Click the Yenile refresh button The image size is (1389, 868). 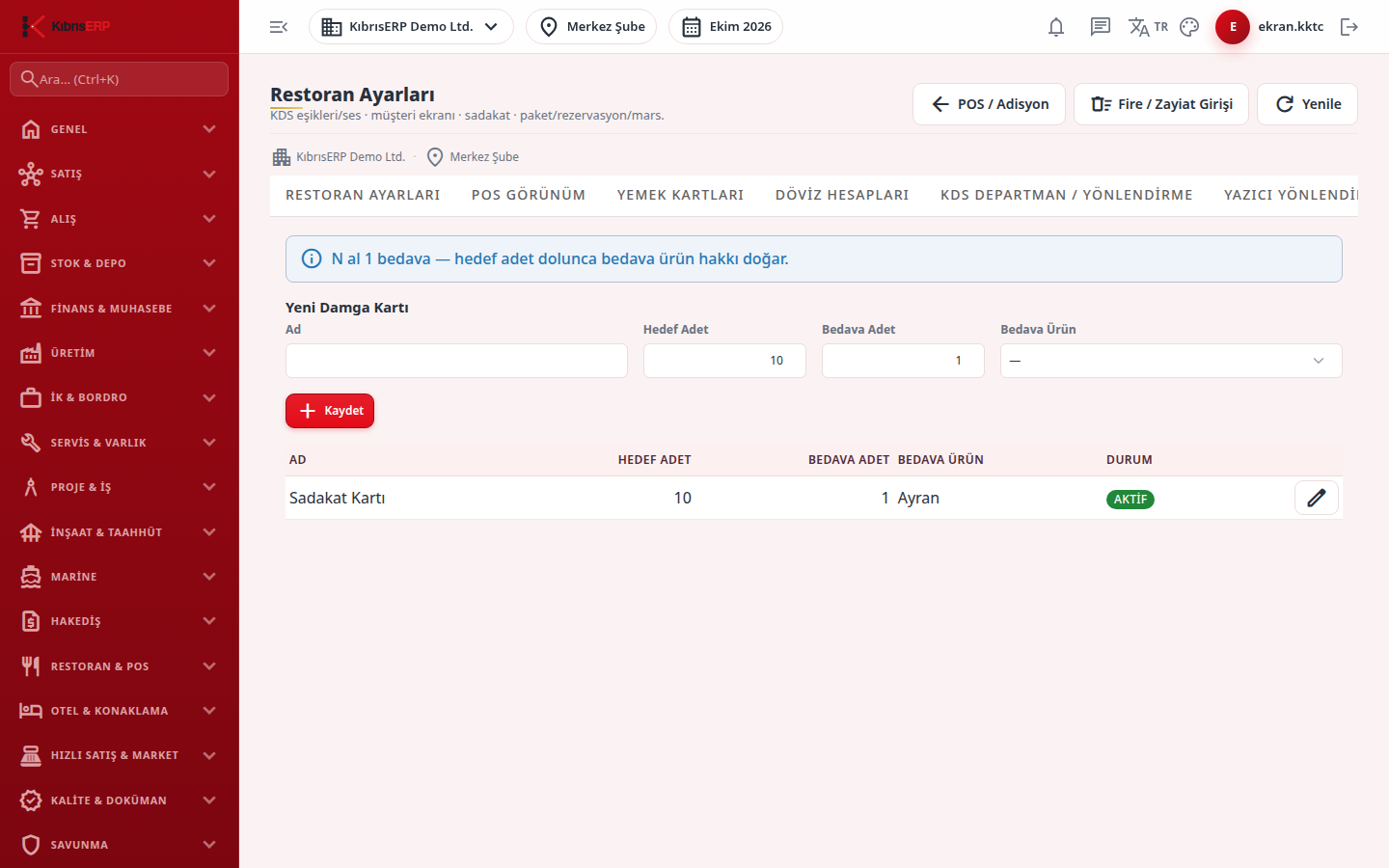[1308, 104]
